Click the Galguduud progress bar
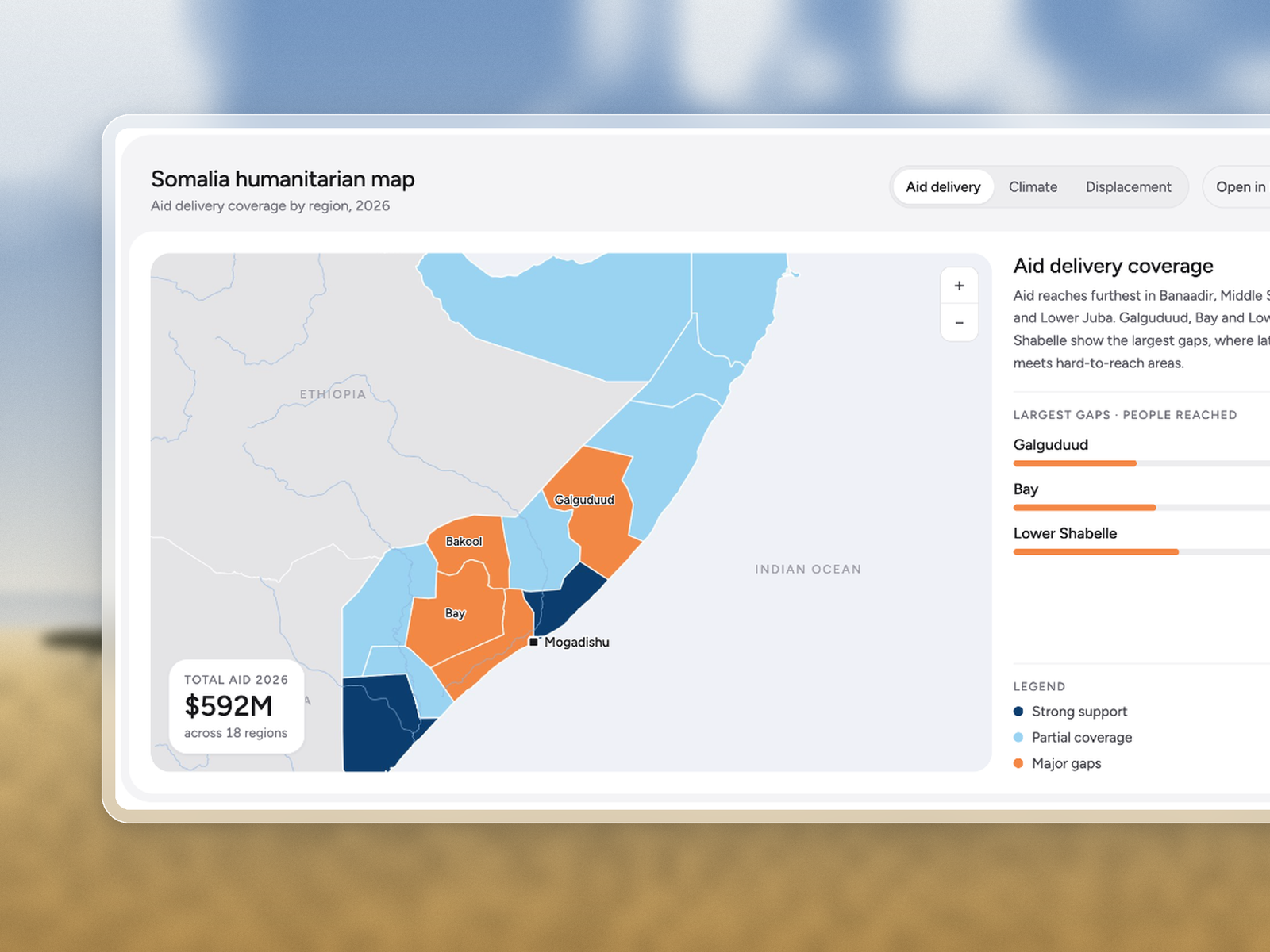Screen dimensions: 1270x952 [x=1141, y=463]
